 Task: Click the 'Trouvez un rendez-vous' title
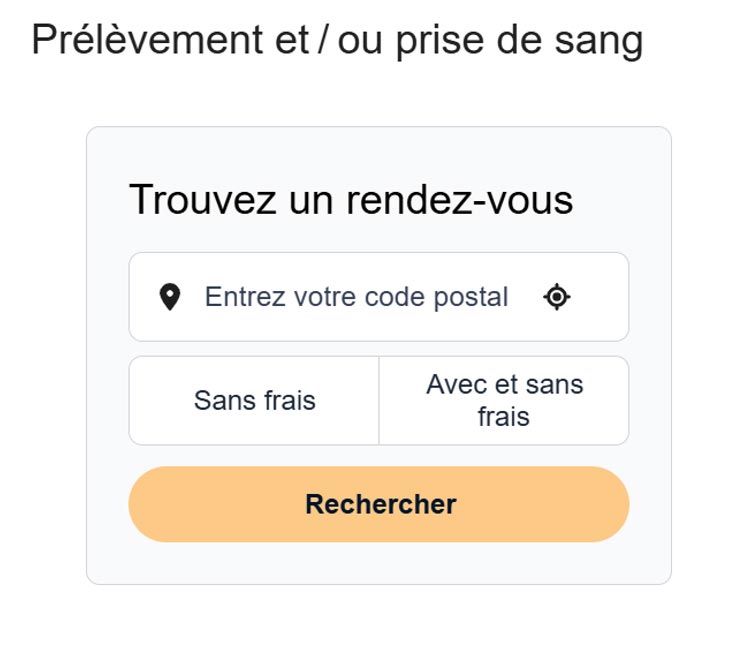351,200
